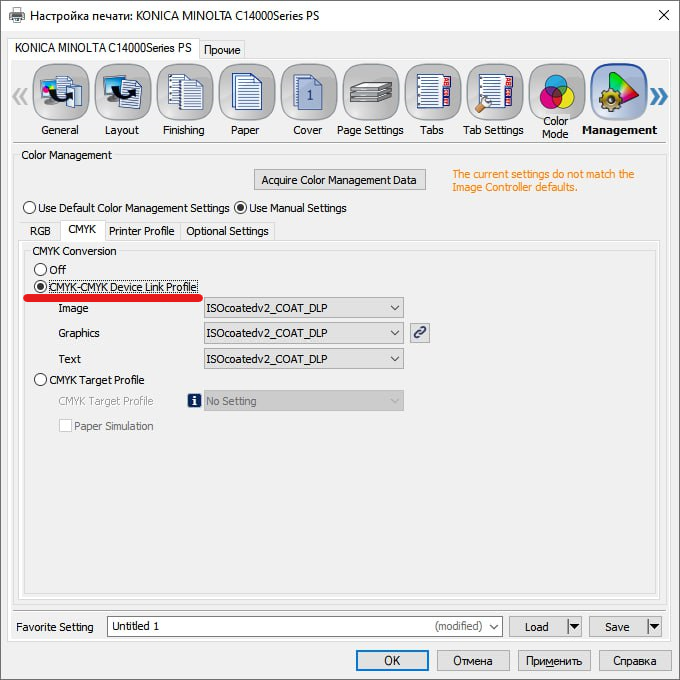Open the Page Settings icon
The image size is (680, 680).
371,92
